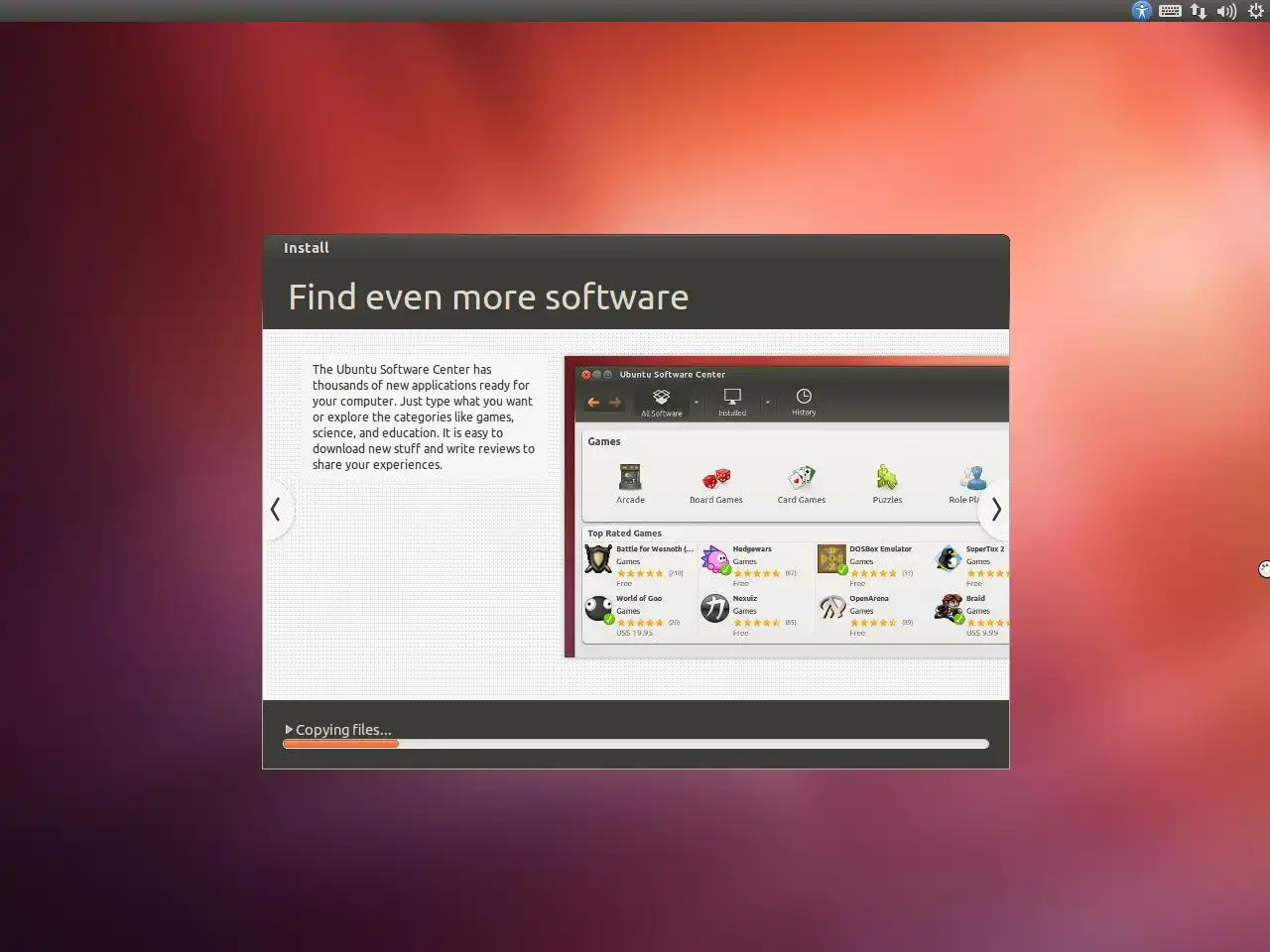Click the Installed monitor icon
The width and height of the screenshot is (1270, 952).
pyautogui.click(x=732, y=397)
